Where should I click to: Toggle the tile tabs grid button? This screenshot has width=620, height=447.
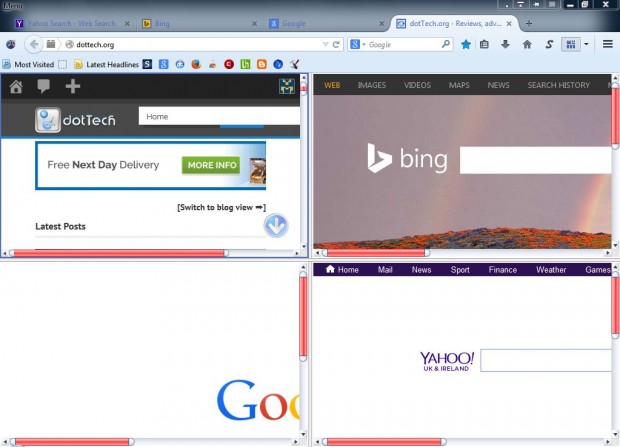[x=571, y=44]
